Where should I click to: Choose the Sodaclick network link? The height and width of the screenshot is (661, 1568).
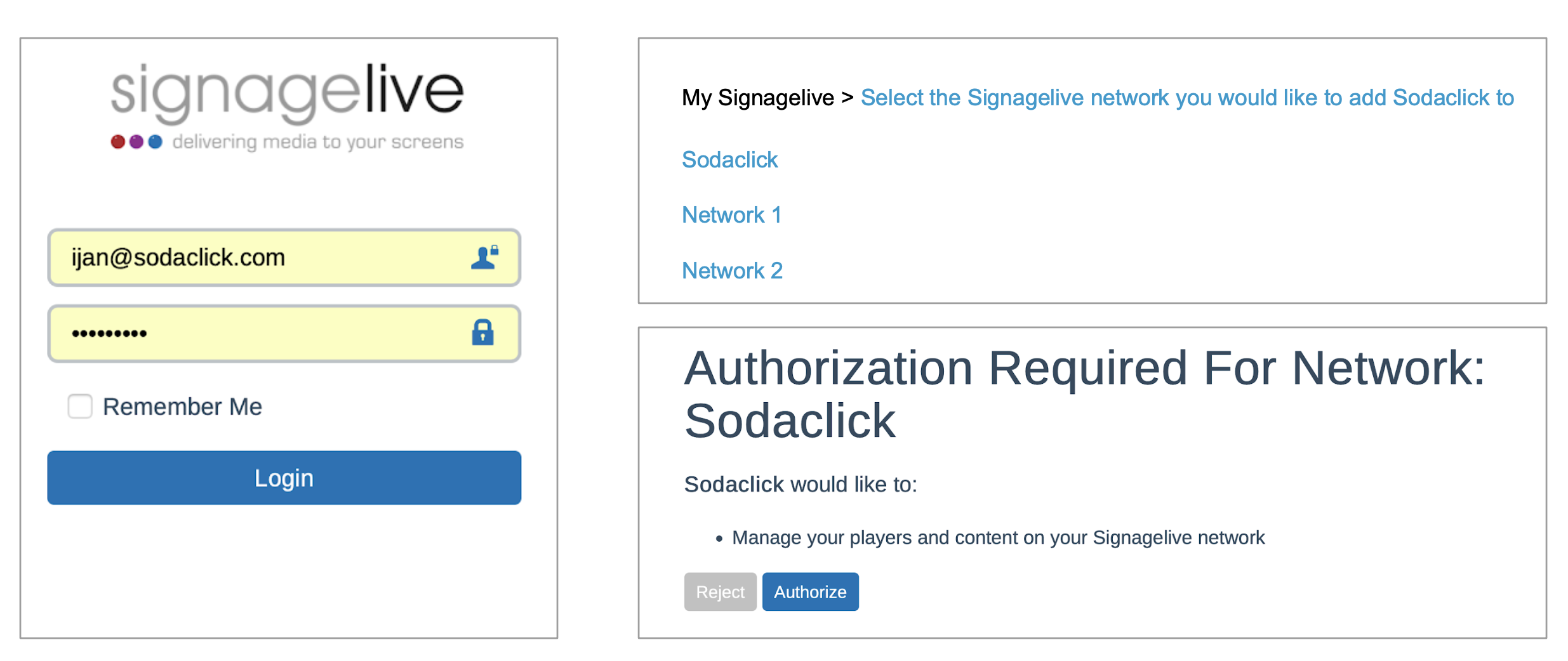click(729, 160)
